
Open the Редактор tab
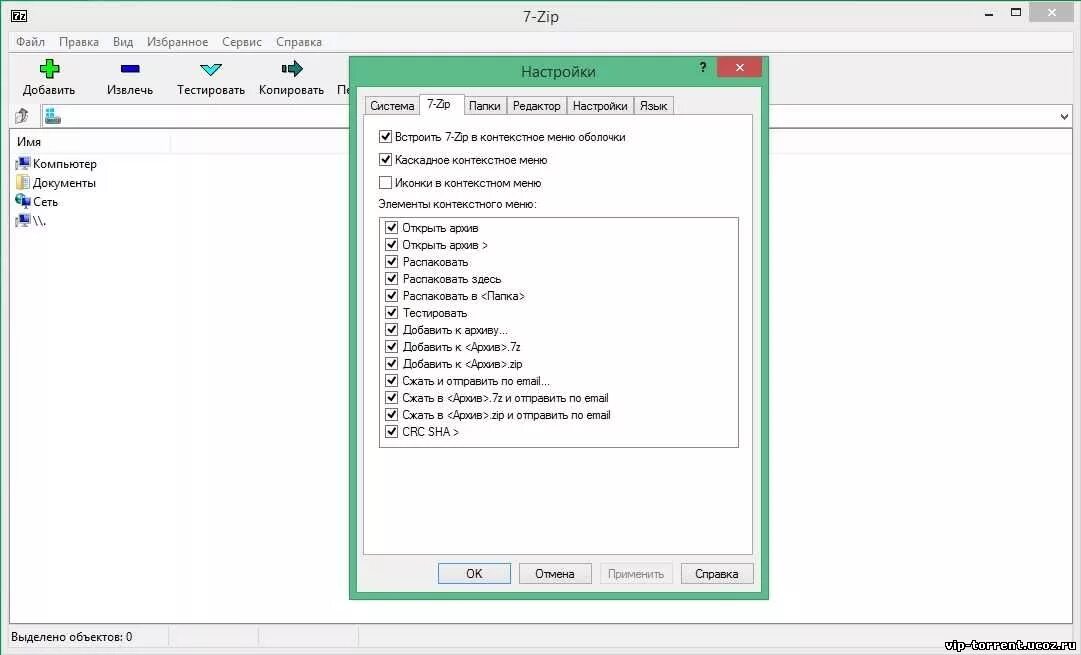pyautogui.click(x=536, y=105)
